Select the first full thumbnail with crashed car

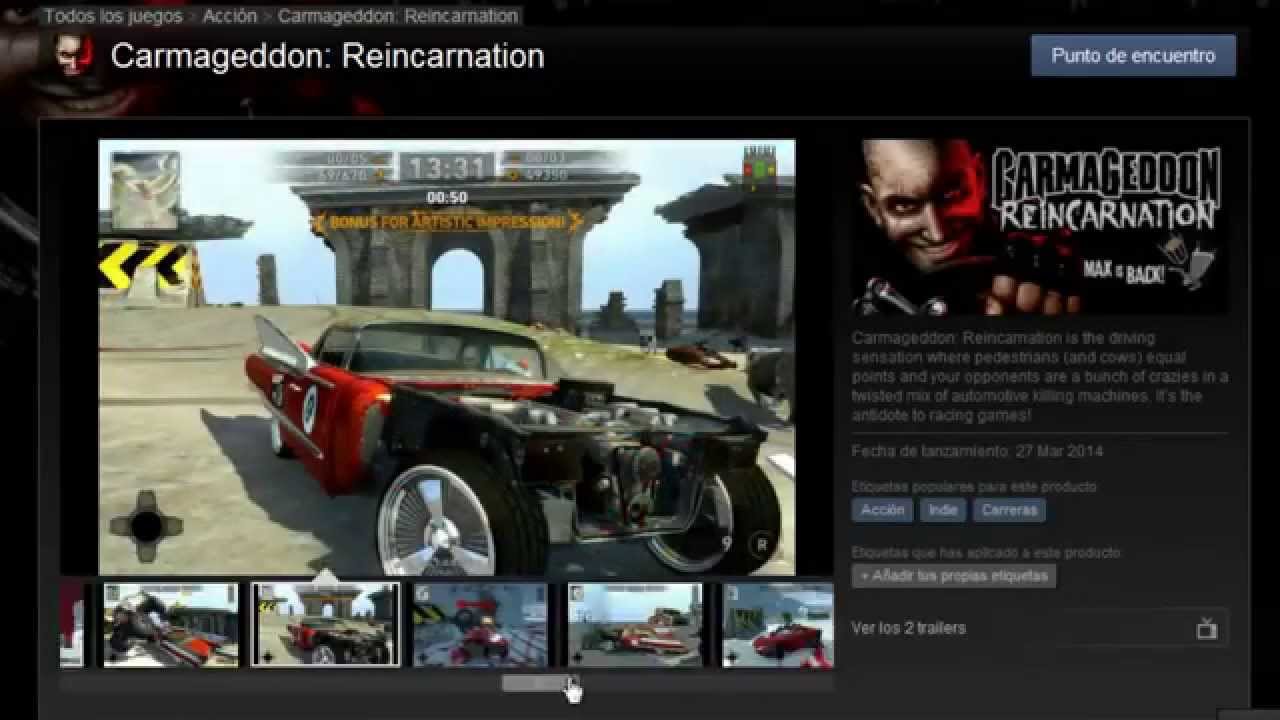click(x=171, y=625)
